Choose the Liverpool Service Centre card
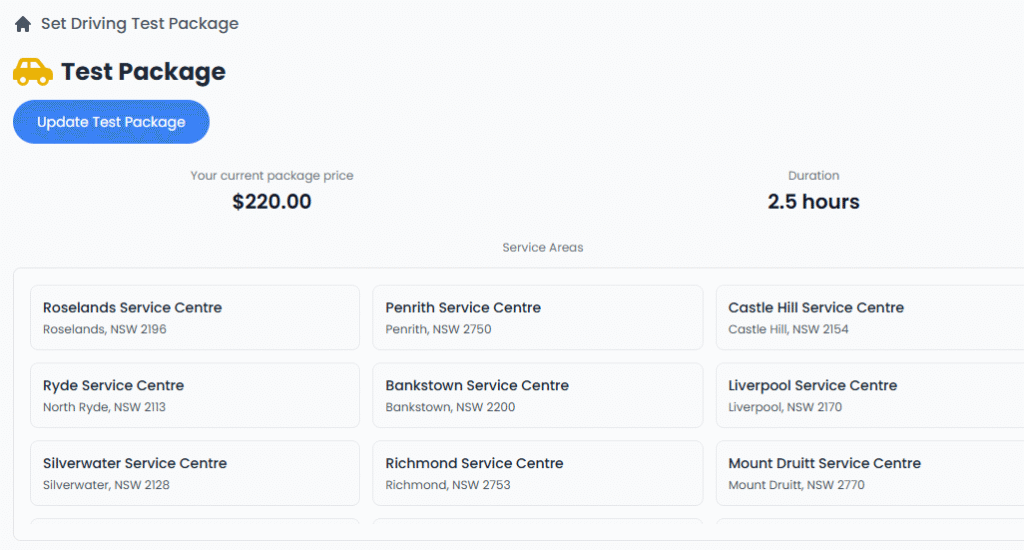 click(868, 395)
